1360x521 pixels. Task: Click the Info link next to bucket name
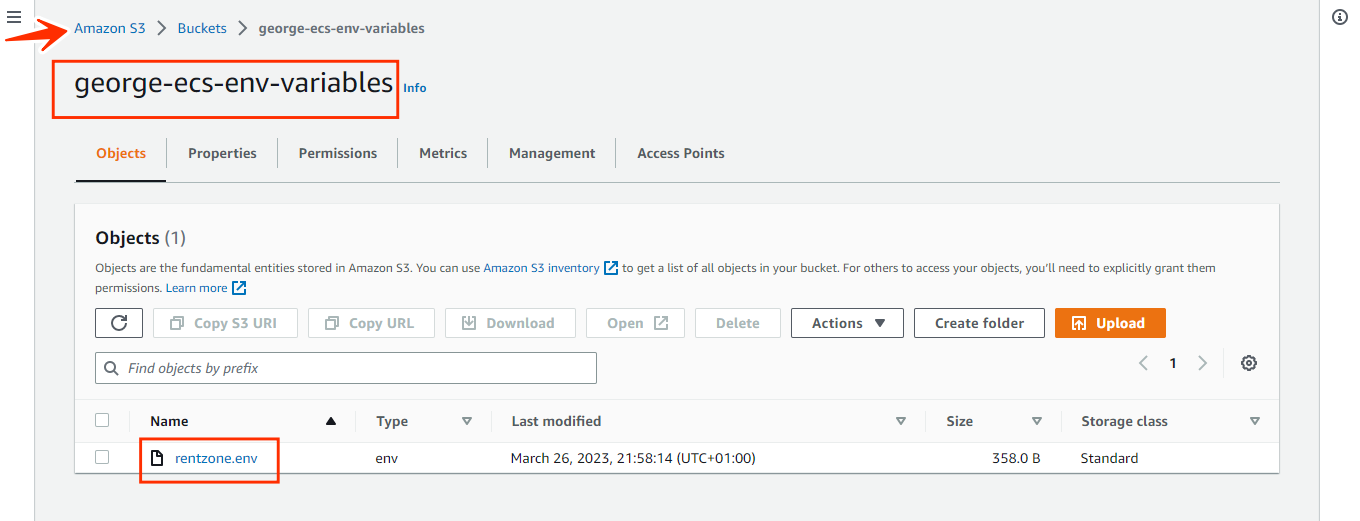click(x=415, y=88)
